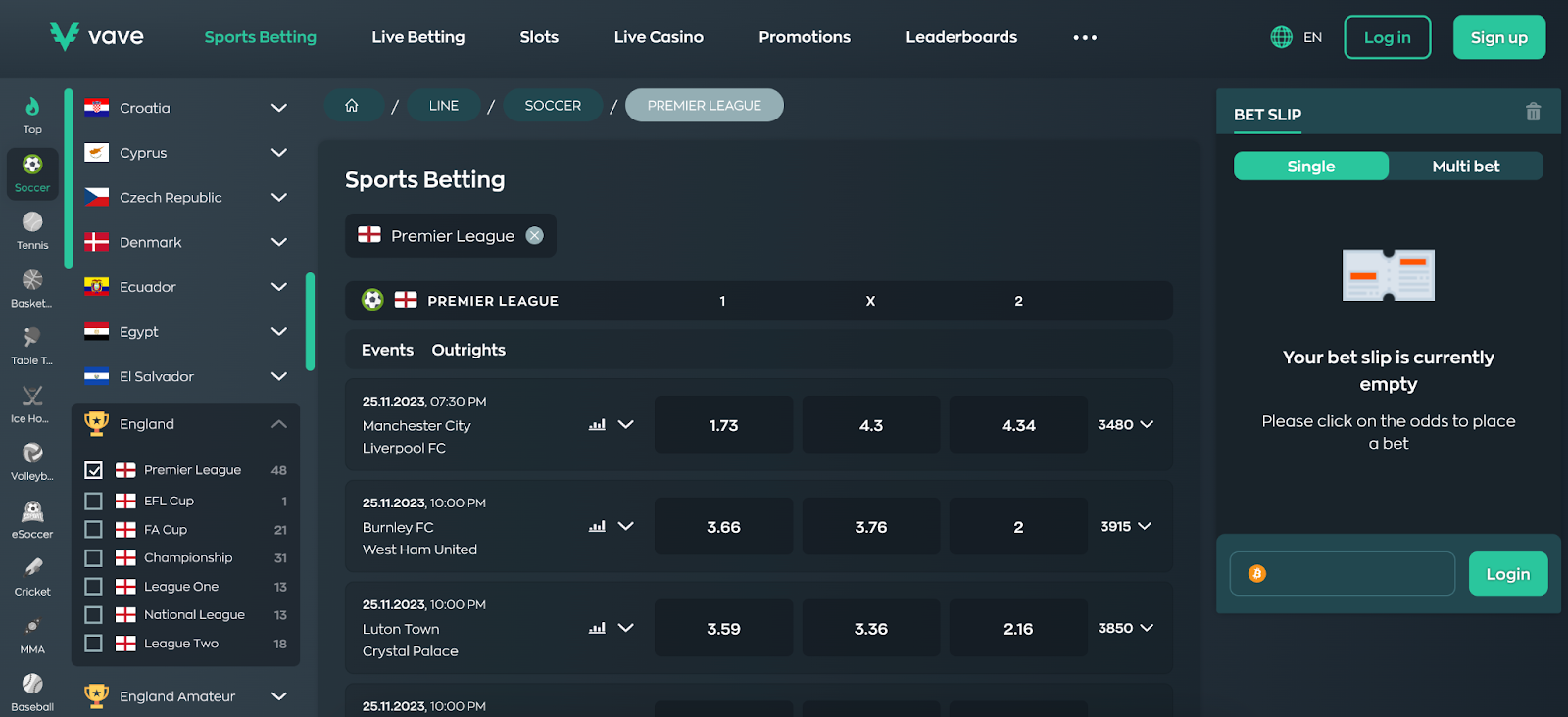Collapse the England leagues list
This screenshot has width=1568, height=717.
(x=279, y=424)
